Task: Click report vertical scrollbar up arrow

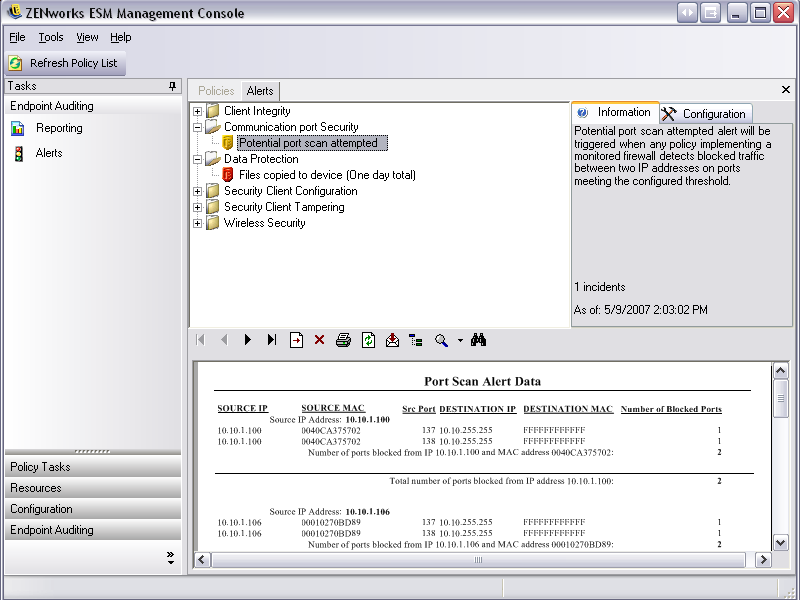Action: tap(781, 371)
